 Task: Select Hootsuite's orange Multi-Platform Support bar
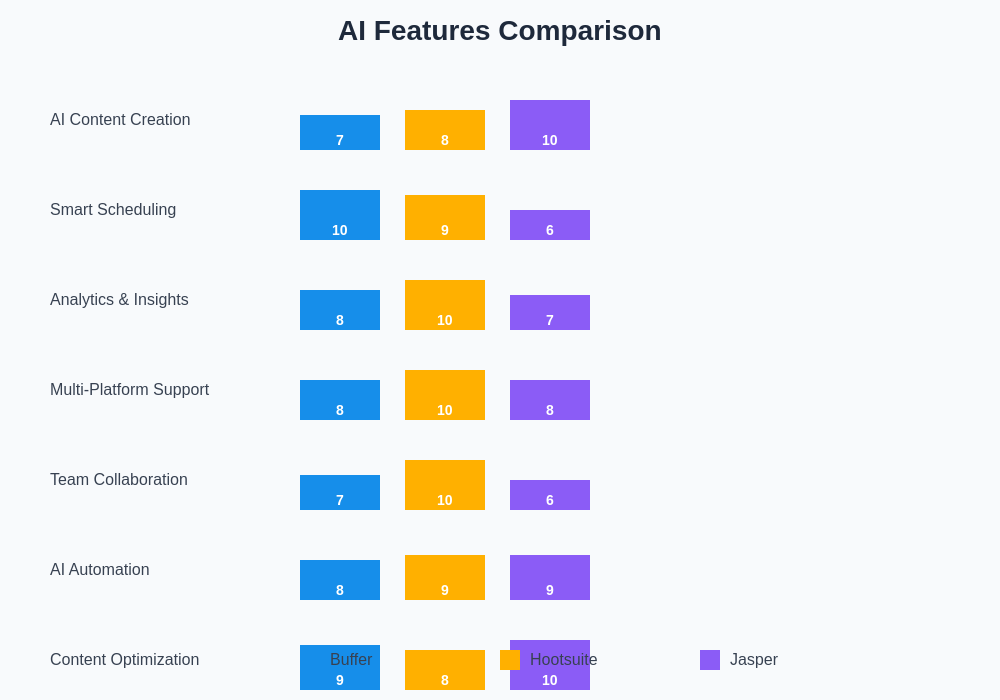pyautogui.click(x=445, y=395)
